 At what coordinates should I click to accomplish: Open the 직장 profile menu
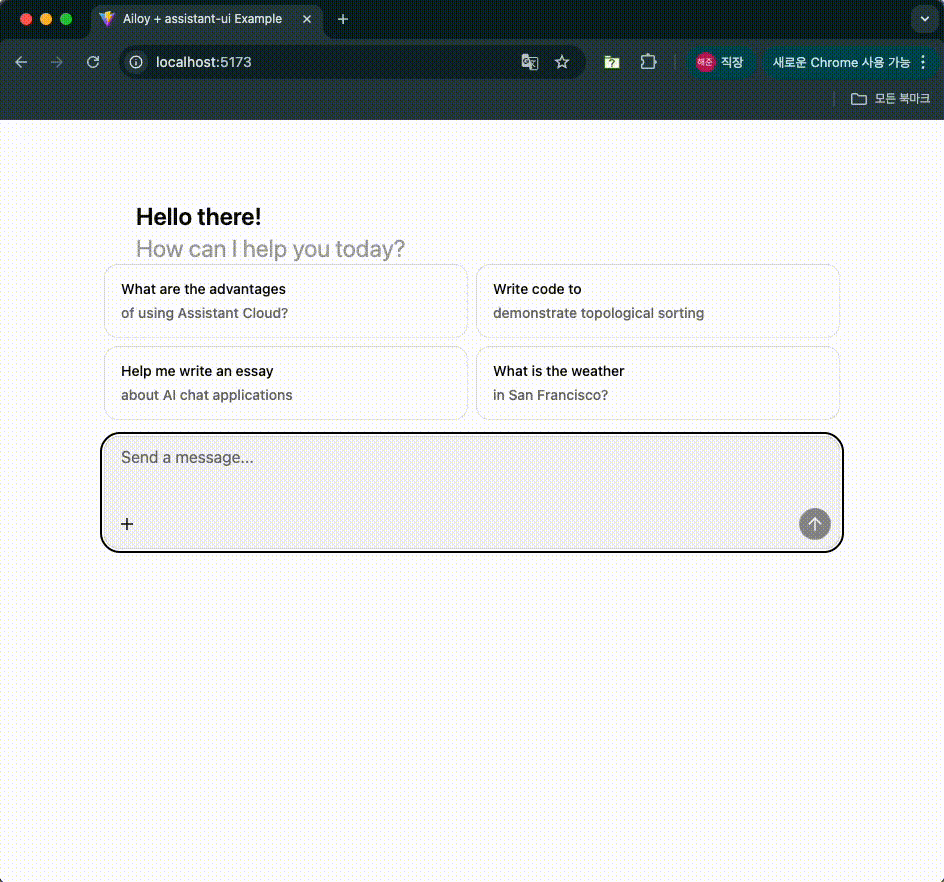point(720,62)
